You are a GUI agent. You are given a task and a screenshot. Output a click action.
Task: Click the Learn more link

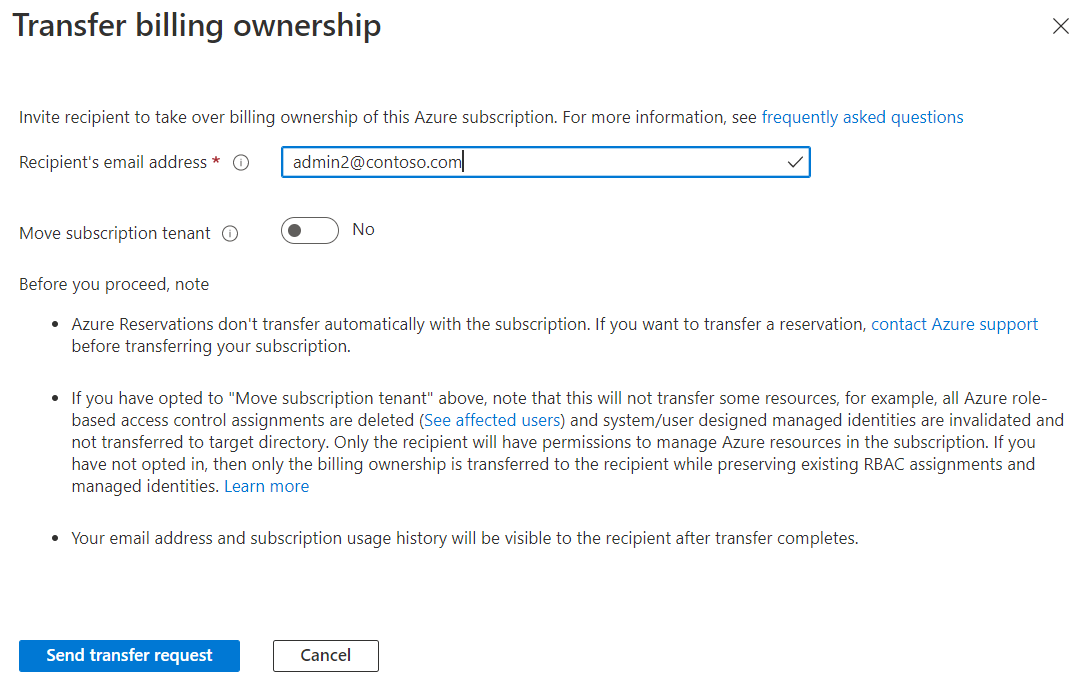coord(266,486)
